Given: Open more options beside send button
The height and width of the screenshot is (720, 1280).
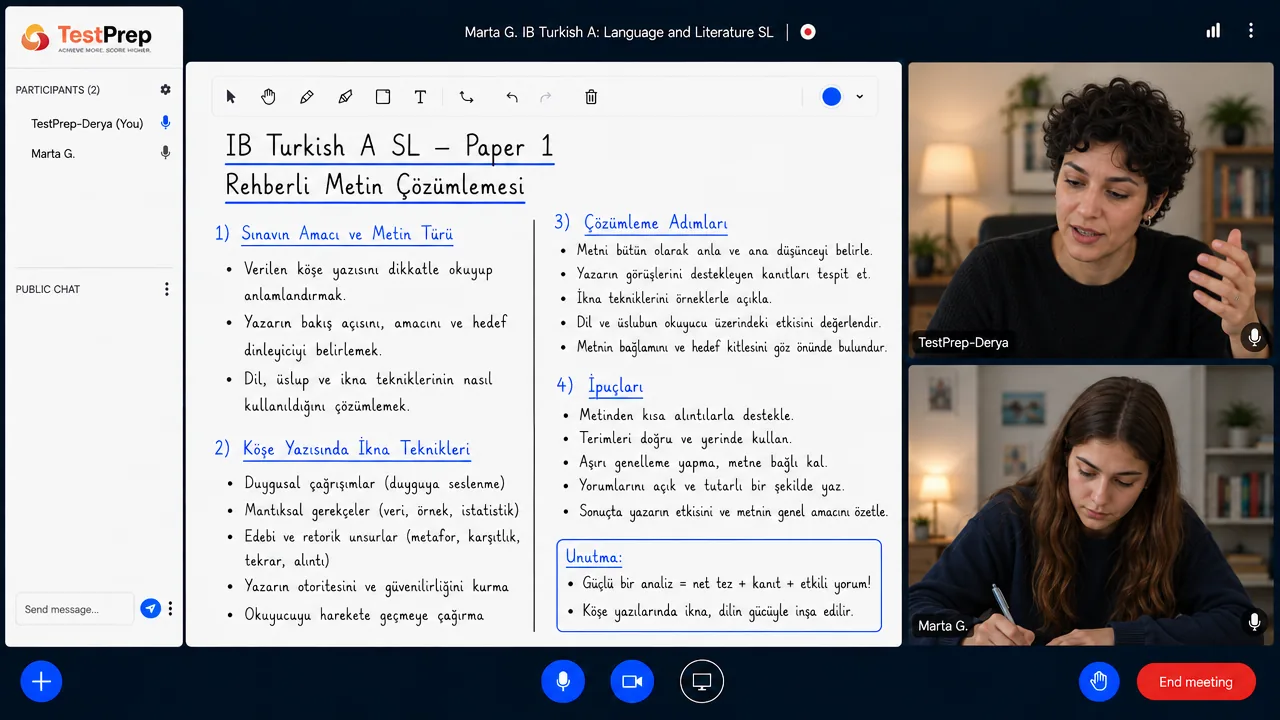Looking at the screenshot, I should [x=171, y=609].
